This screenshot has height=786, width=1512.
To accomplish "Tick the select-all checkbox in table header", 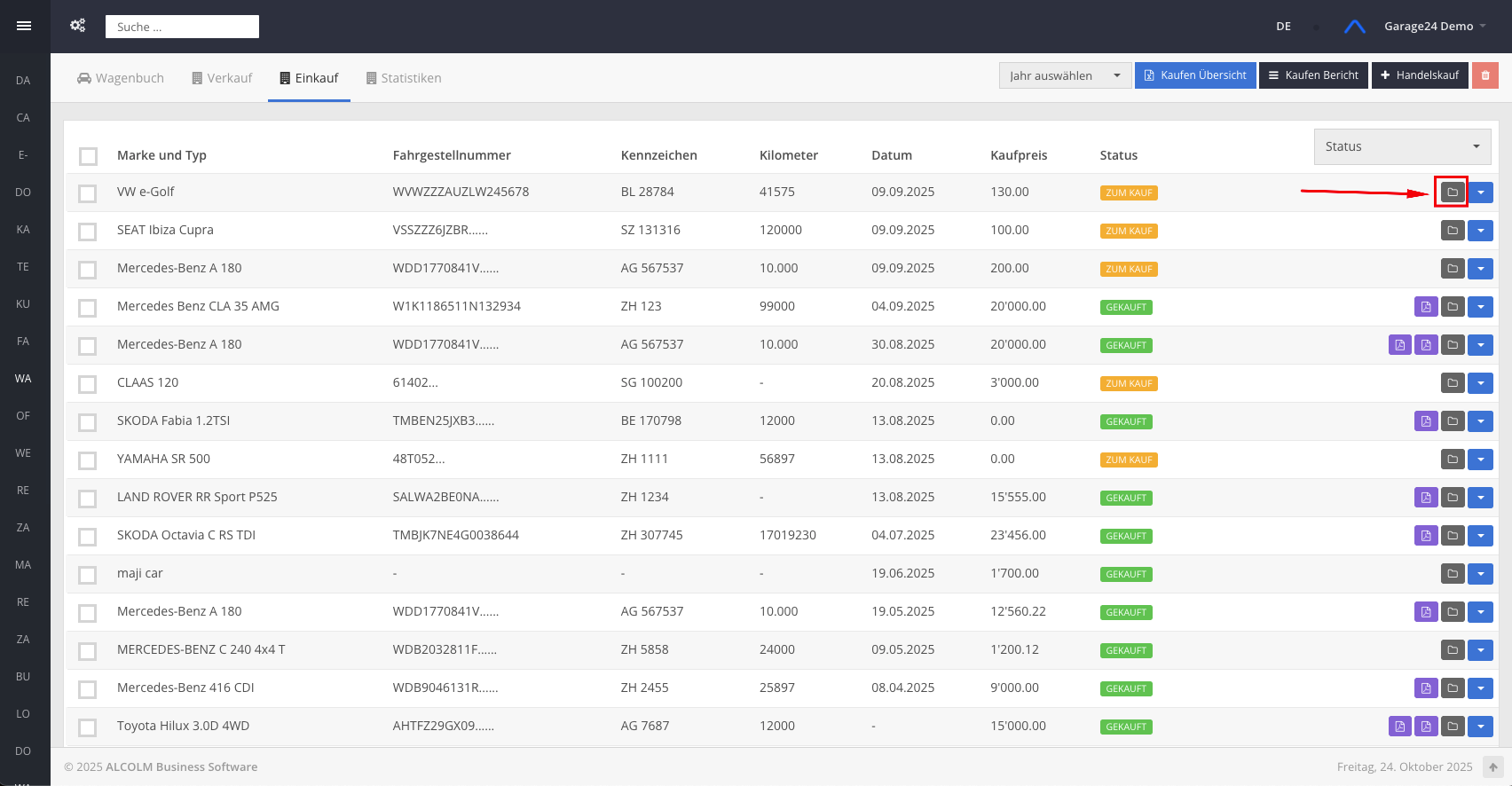I will click(x=88, y=156).
